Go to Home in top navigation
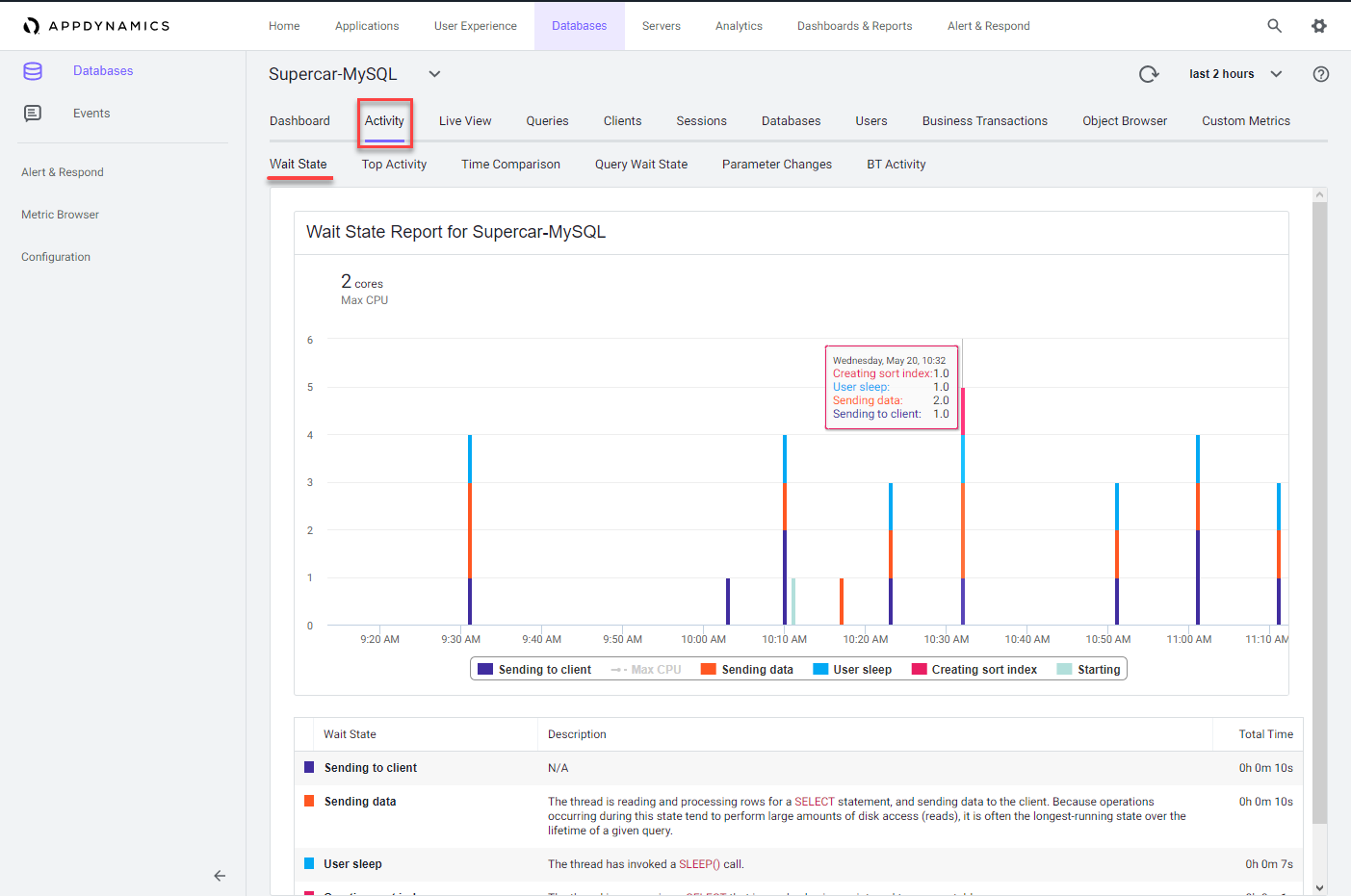 pyautogui.click(x=284, y=26)
